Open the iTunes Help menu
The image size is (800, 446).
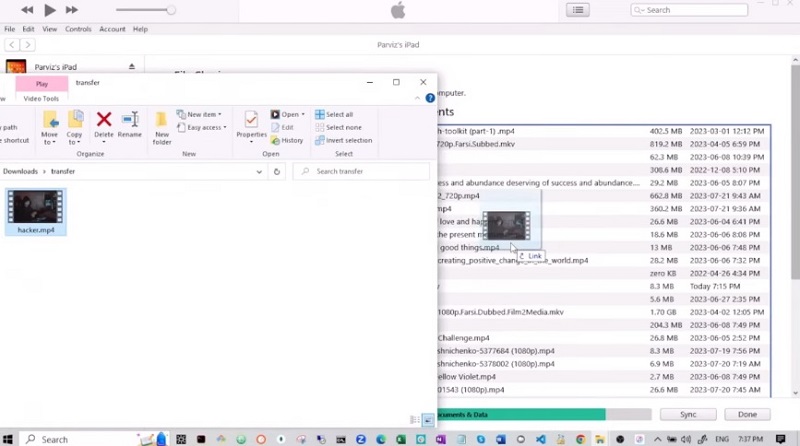tap(140, 29)
